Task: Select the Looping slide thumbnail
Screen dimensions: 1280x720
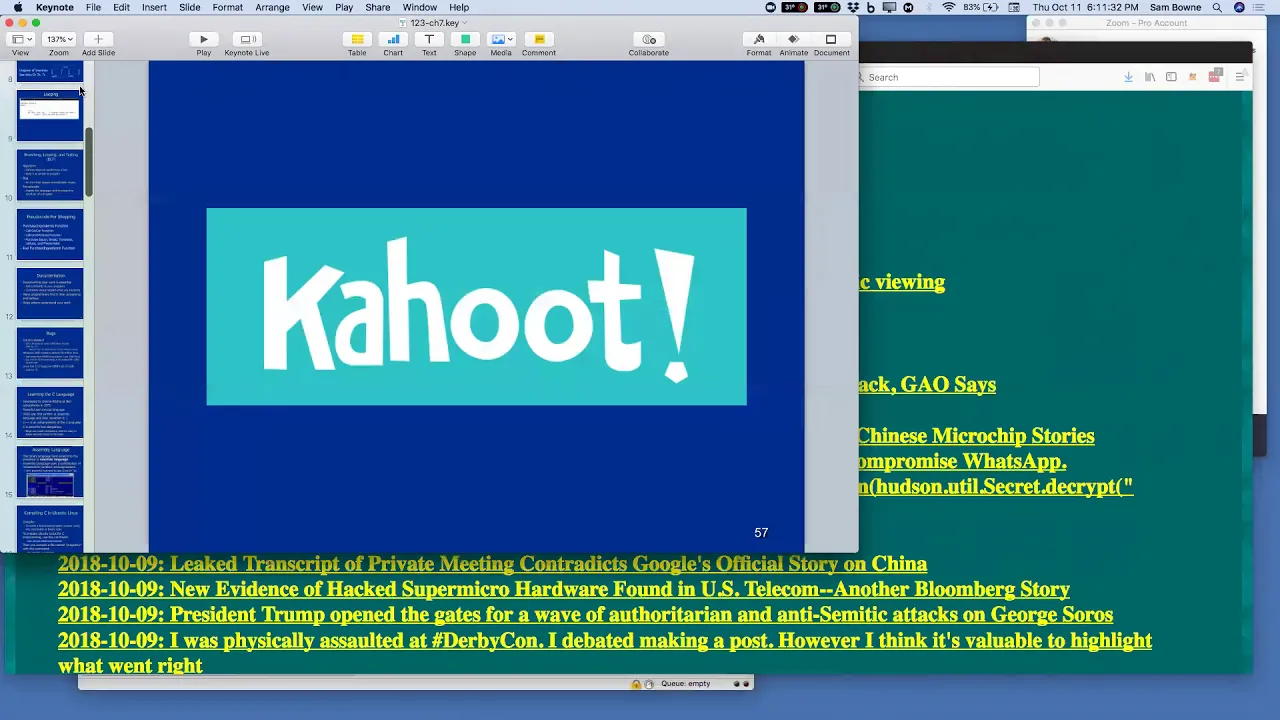Action: [x=50, y=115]
